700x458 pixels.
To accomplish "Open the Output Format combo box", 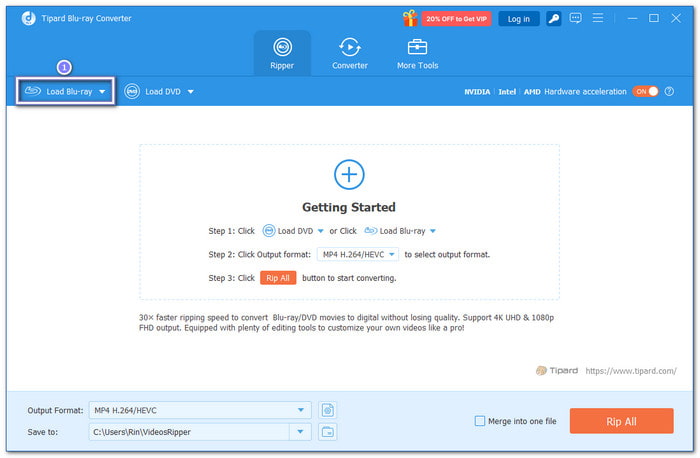I will tap(200, 410).
